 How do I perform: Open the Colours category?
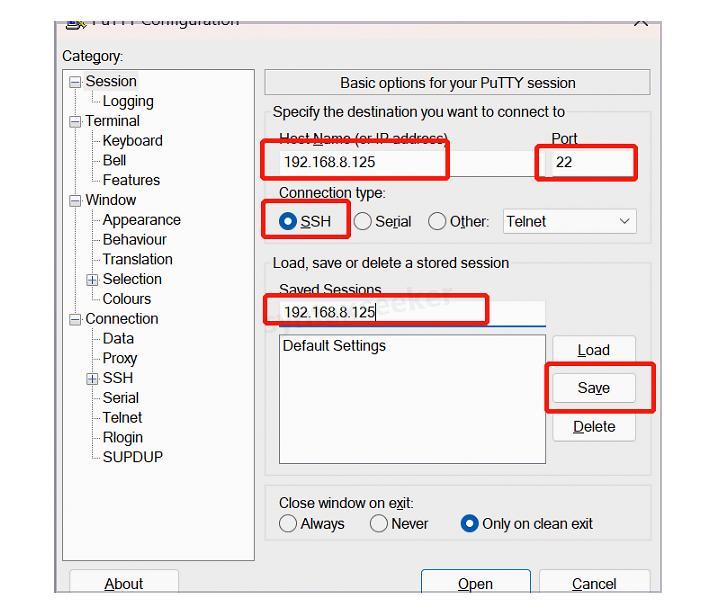point(126,299)
